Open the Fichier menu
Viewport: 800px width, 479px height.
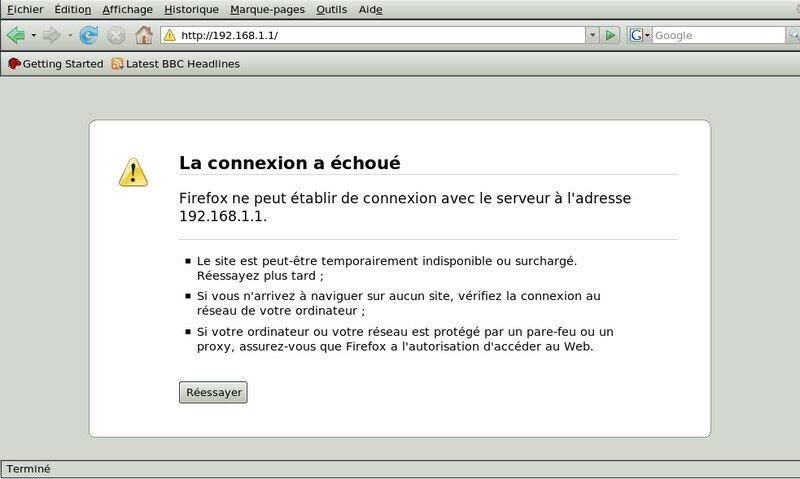pyautogui.click(x=25, y=9)
